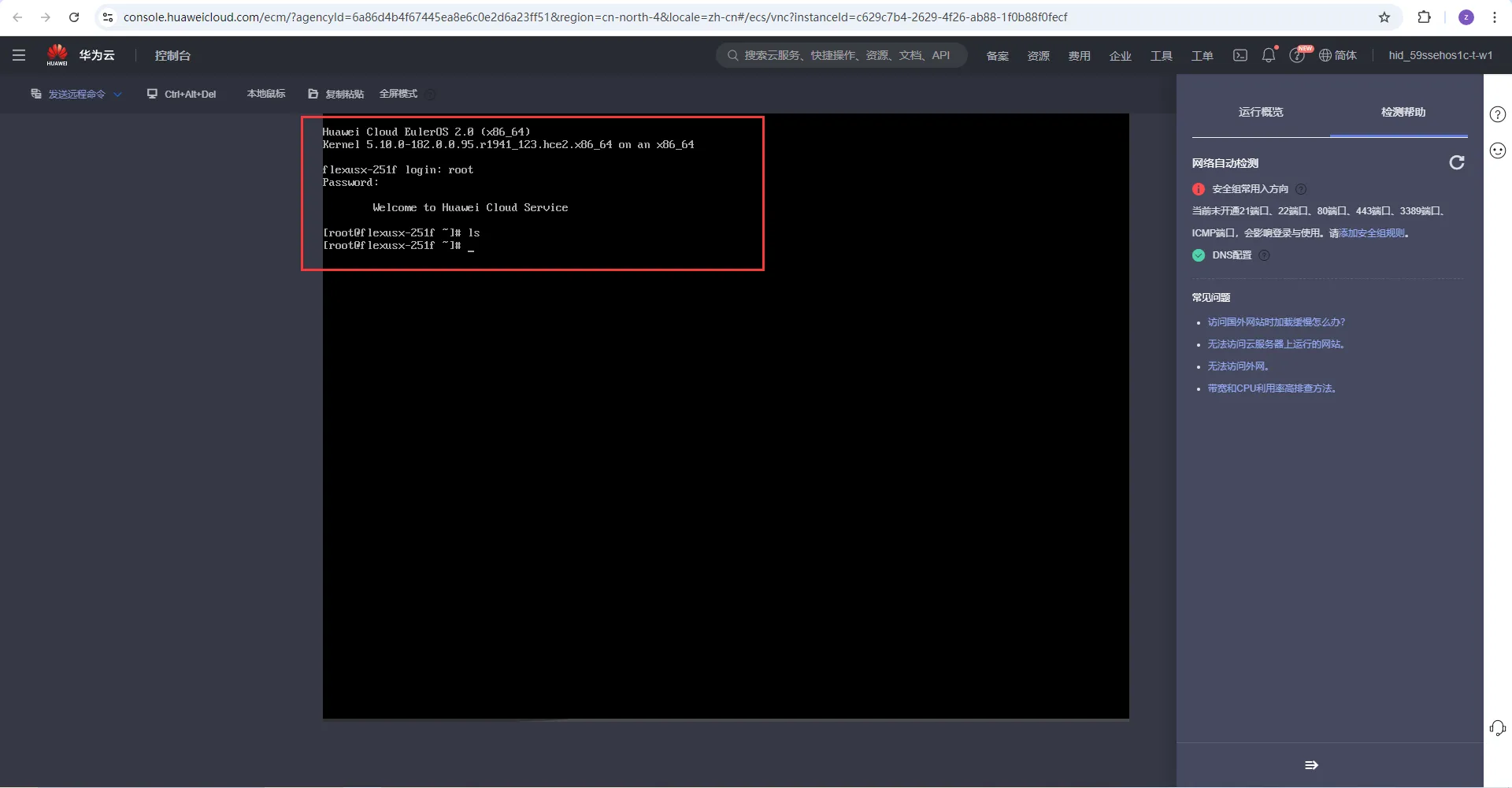Switch to the 检测帮助 tab
Image resolution: width=1512 pixels, height=788 pixels.
[1403, 112]
